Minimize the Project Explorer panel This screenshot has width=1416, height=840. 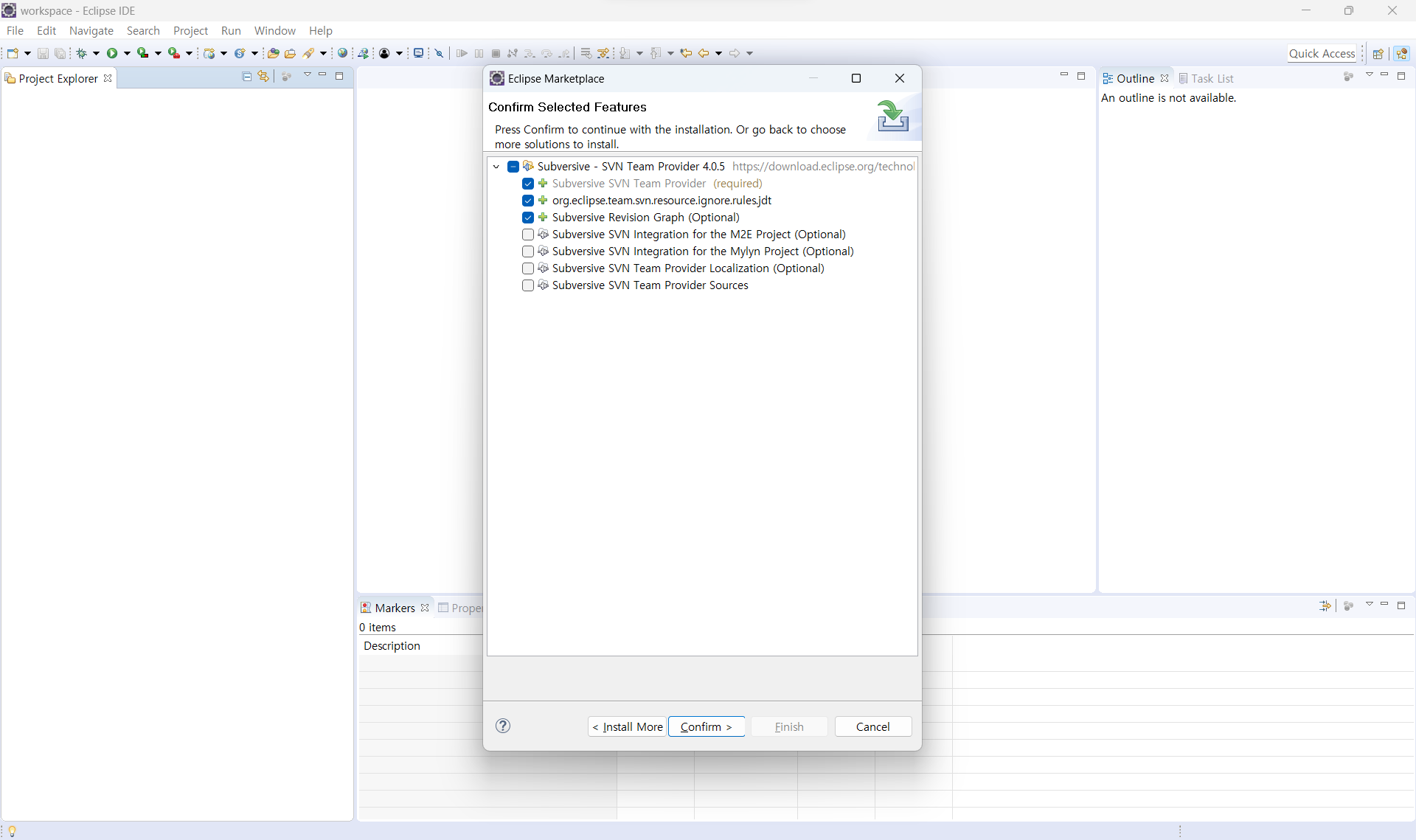pyautogui.click(x=322, y=75)
